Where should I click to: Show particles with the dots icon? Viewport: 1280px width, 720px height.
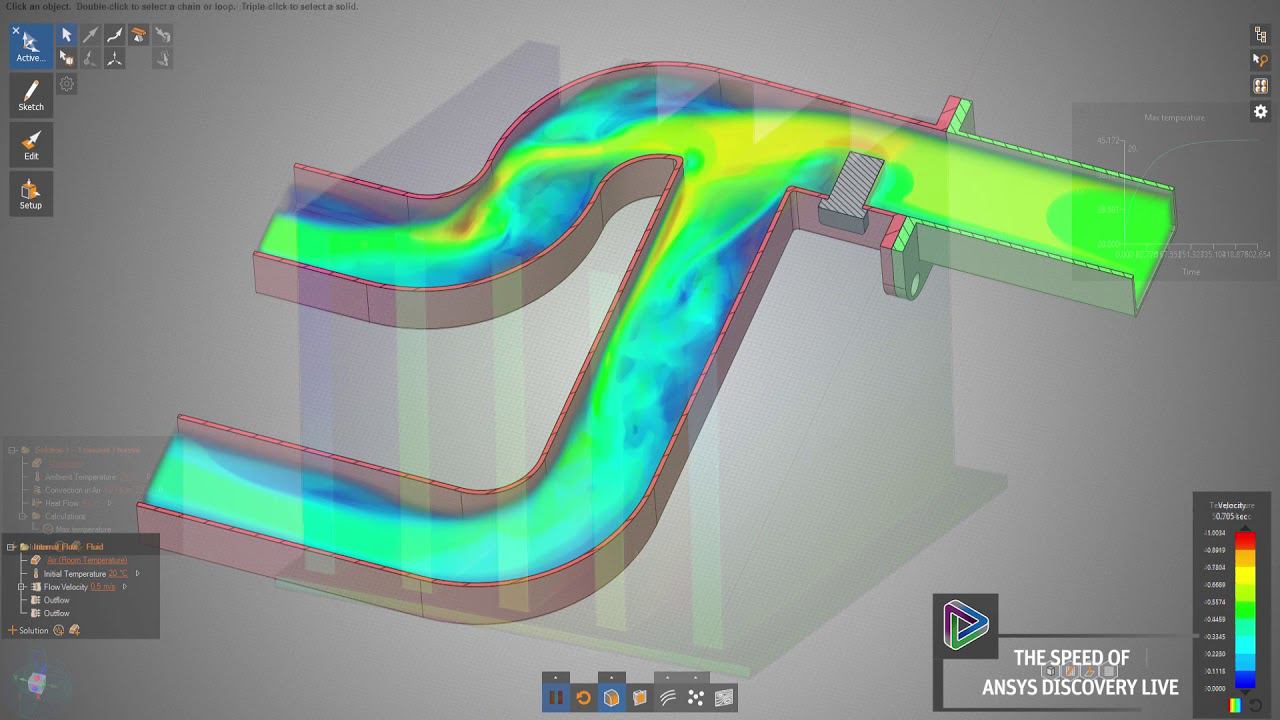[x=696, y=698]
